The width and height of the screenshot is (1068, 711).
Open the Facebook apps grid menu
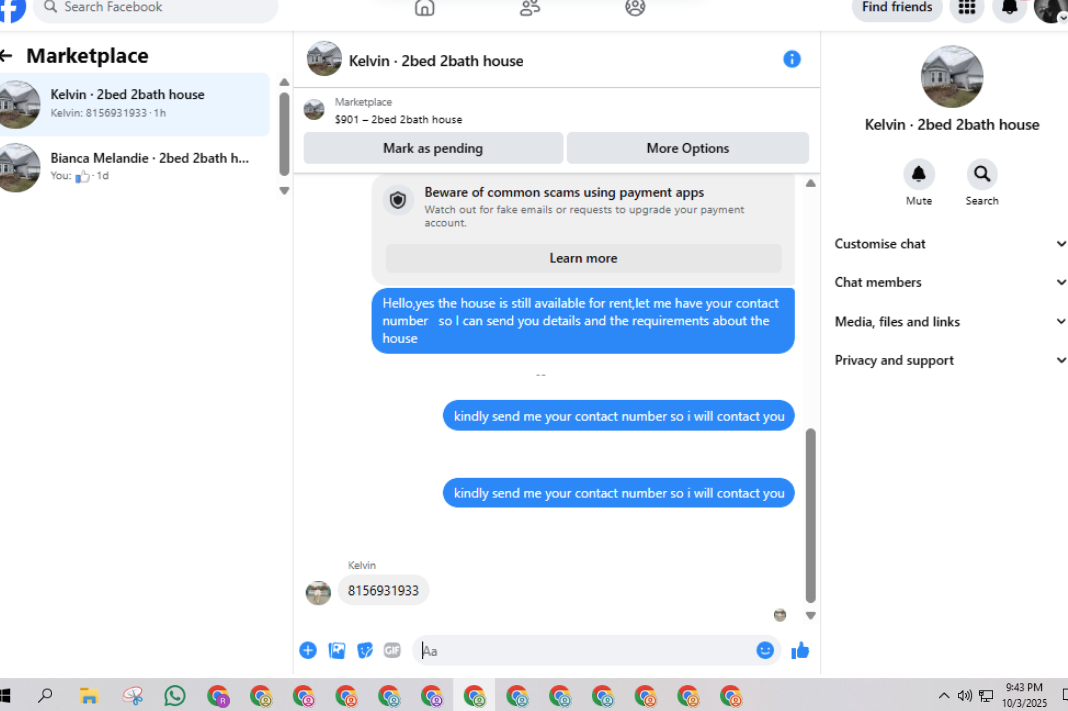pyautogui.click(x=967, y=7)
